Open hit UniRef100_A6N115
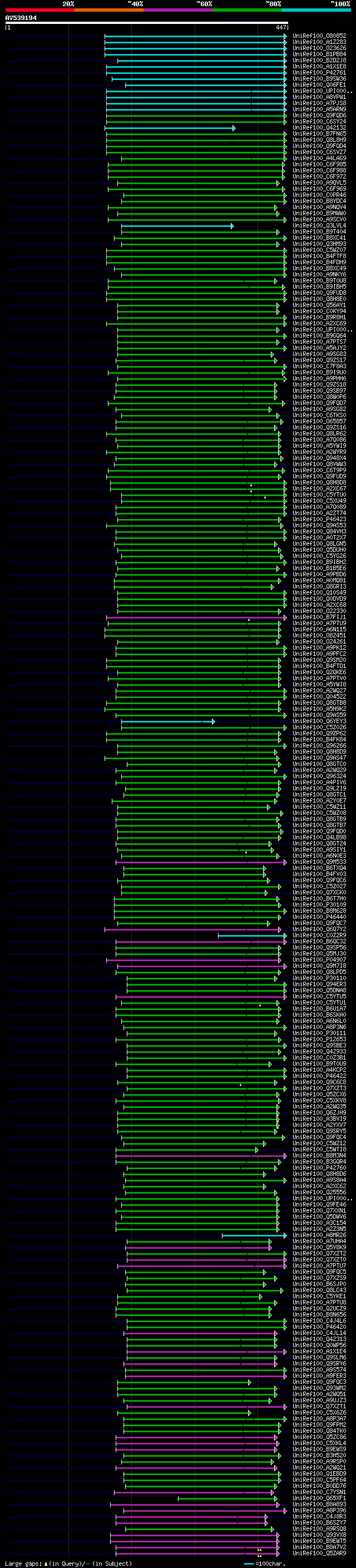The width and height of the screenshot is (356, 1568). point(319,630)
